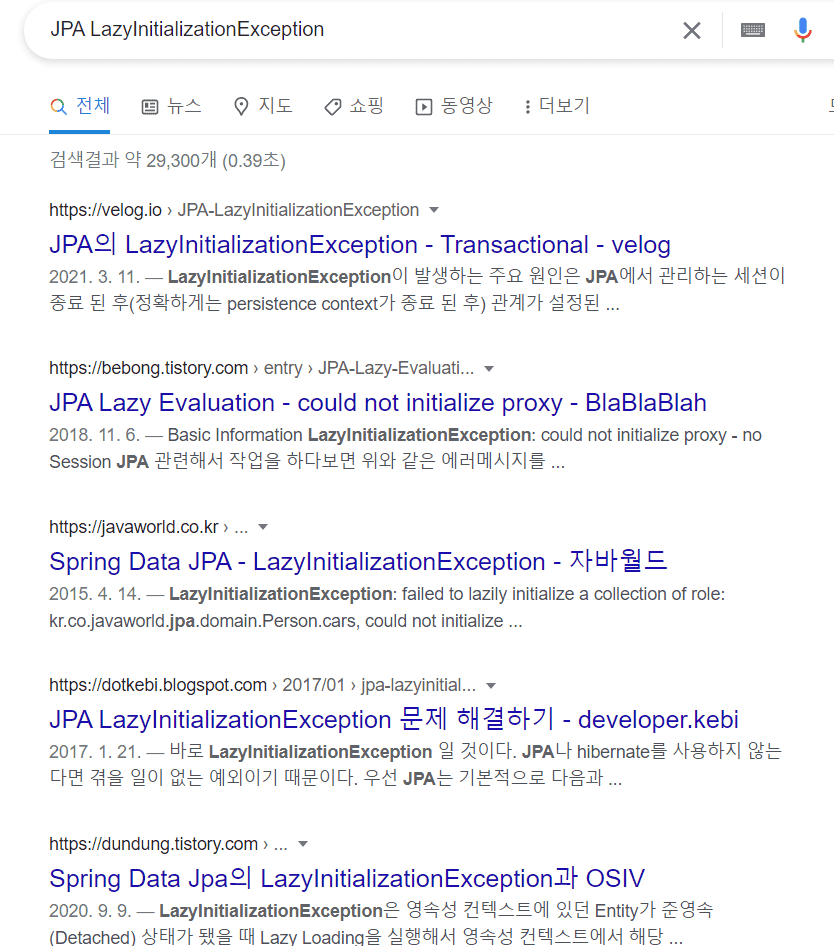Click the https://dundung.tistory.com breadcrumb URL

(153, 843)
